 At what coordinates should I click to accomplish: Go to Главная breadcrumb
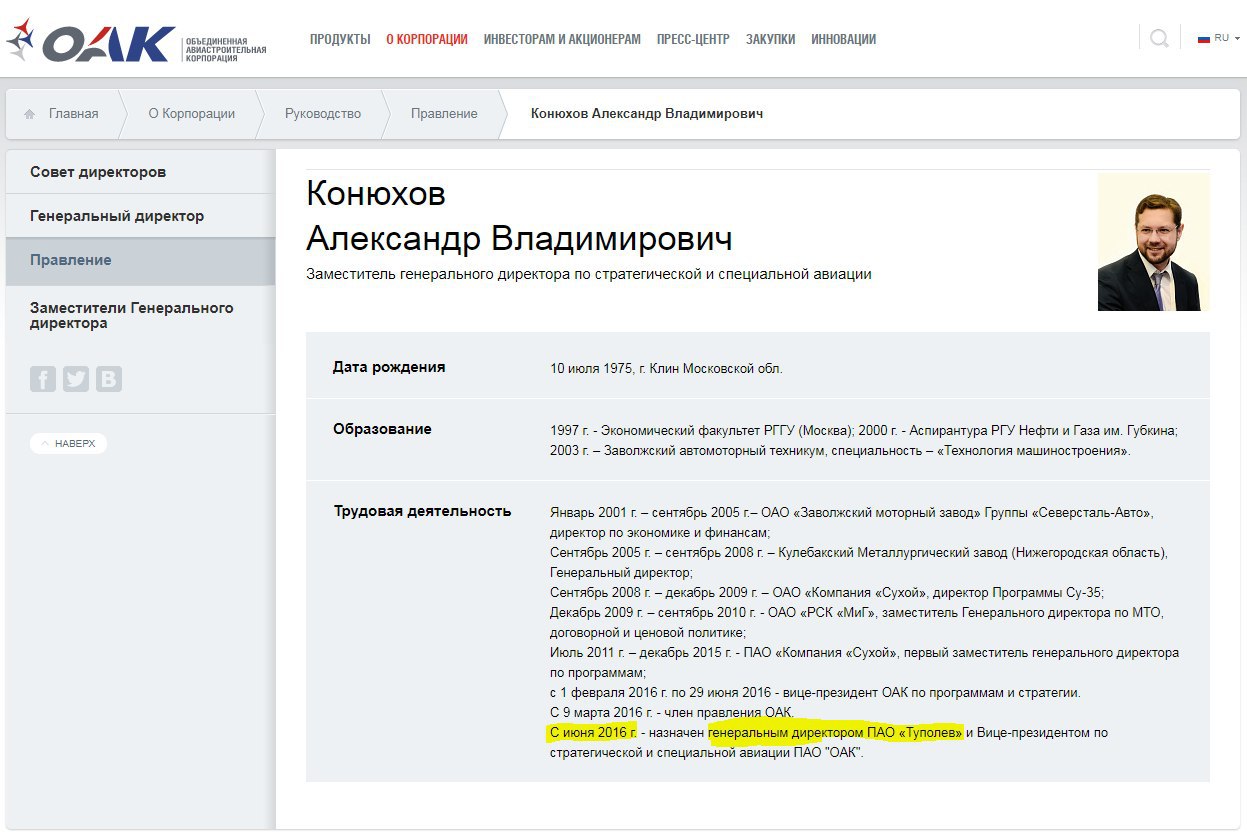[x=74, y=114]
